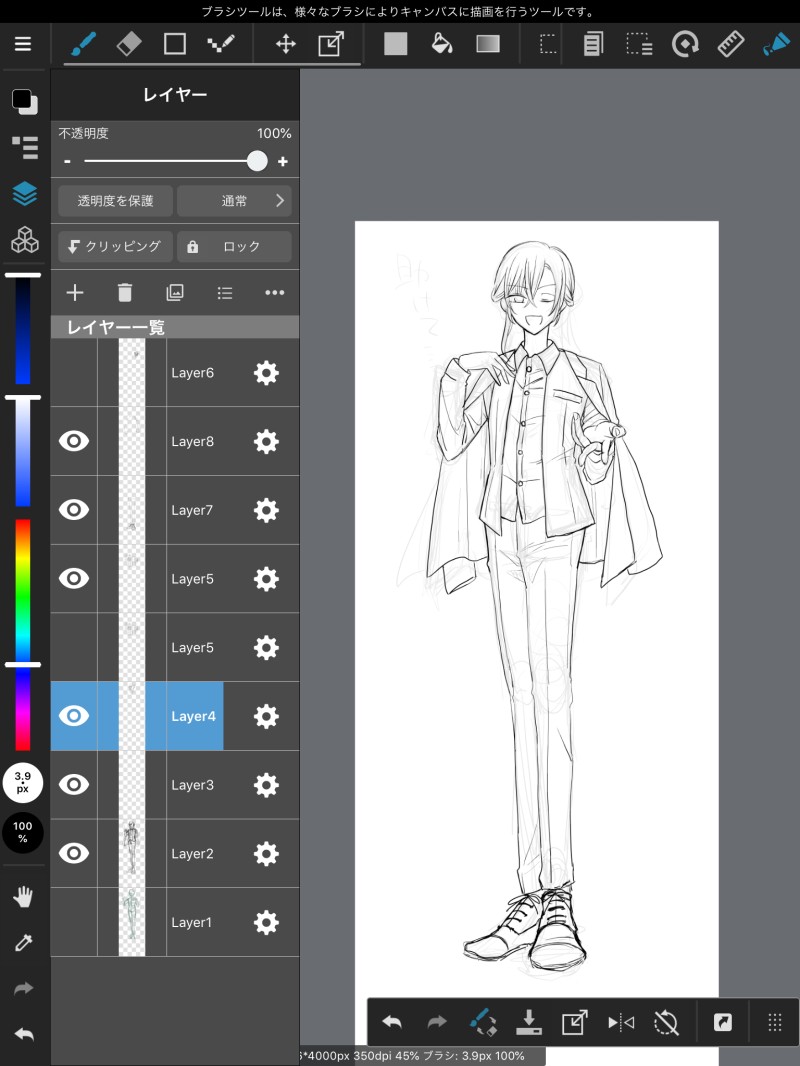The width and height of the screenshot is (800, 1066).
Task: Click the opacity slider knob
Action: coord(257,161)
